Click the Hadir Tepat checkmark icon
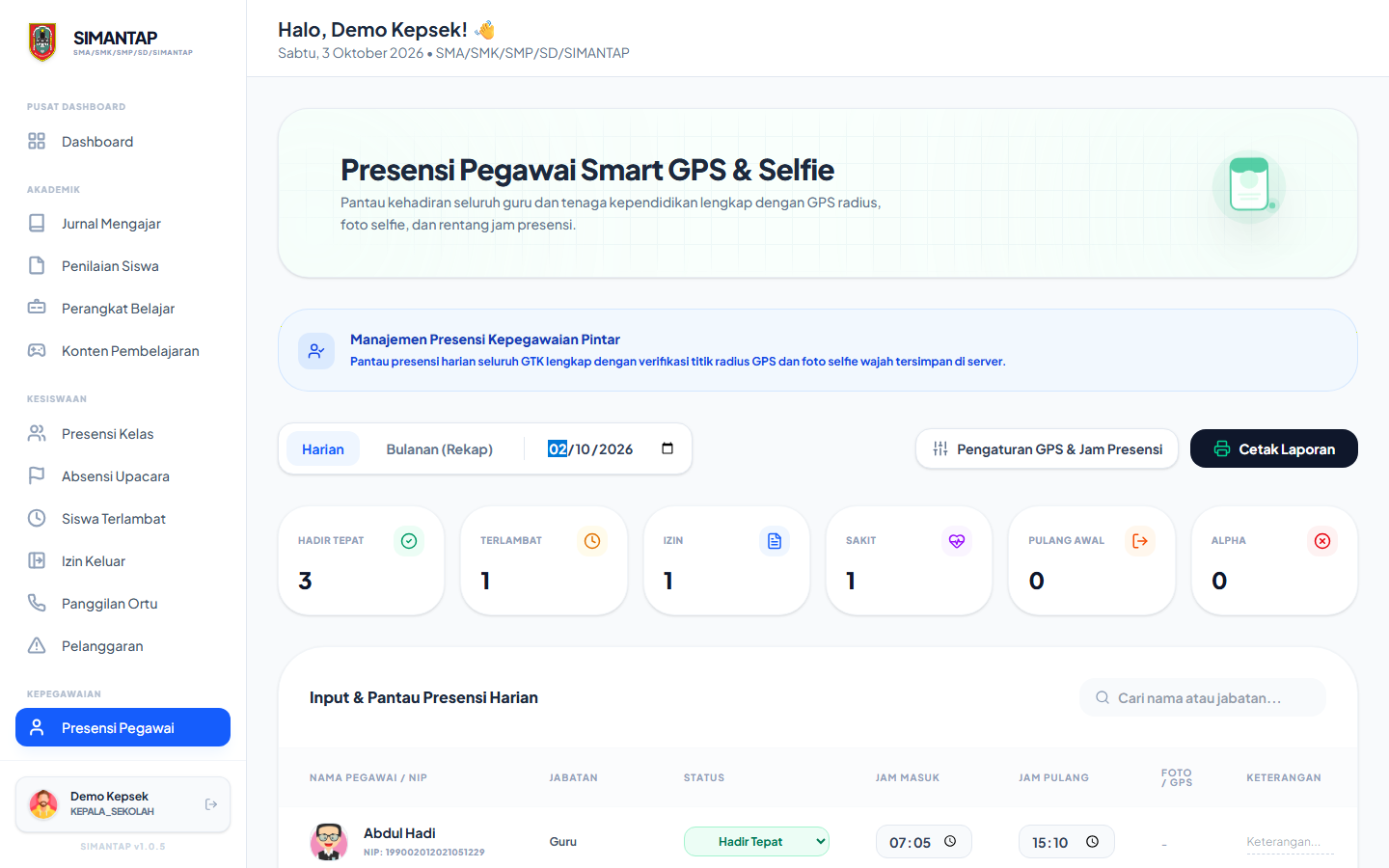 coord(409,541)
